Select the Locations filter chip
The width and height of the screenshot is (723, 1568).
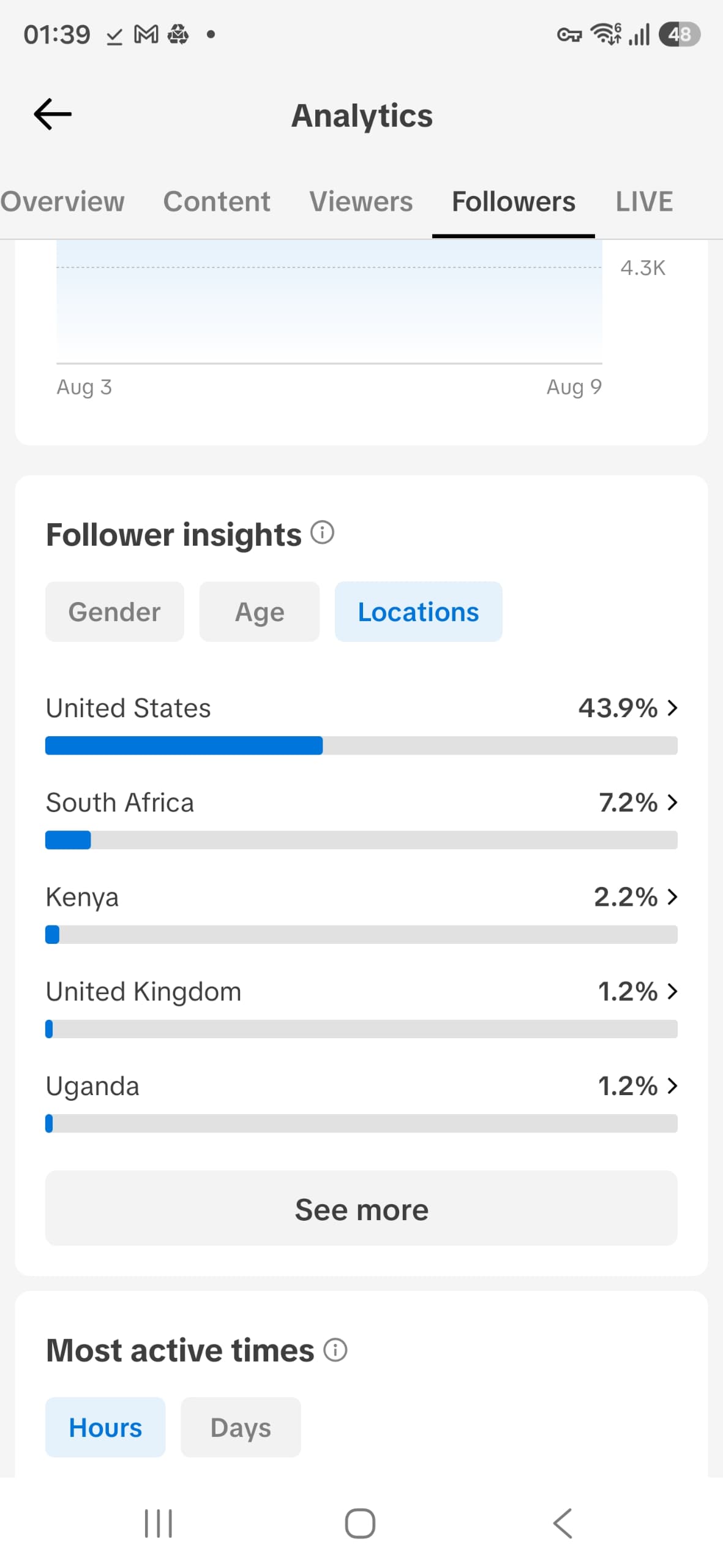click(418, 611)
